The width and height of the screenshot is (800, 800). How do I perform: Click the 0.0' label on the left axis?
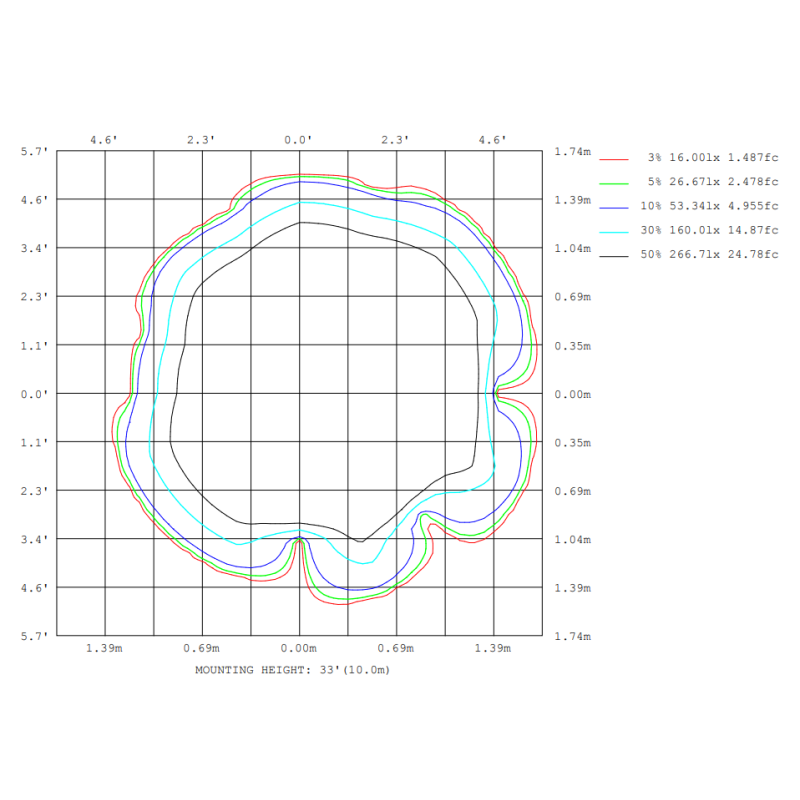tap(34, 394)
